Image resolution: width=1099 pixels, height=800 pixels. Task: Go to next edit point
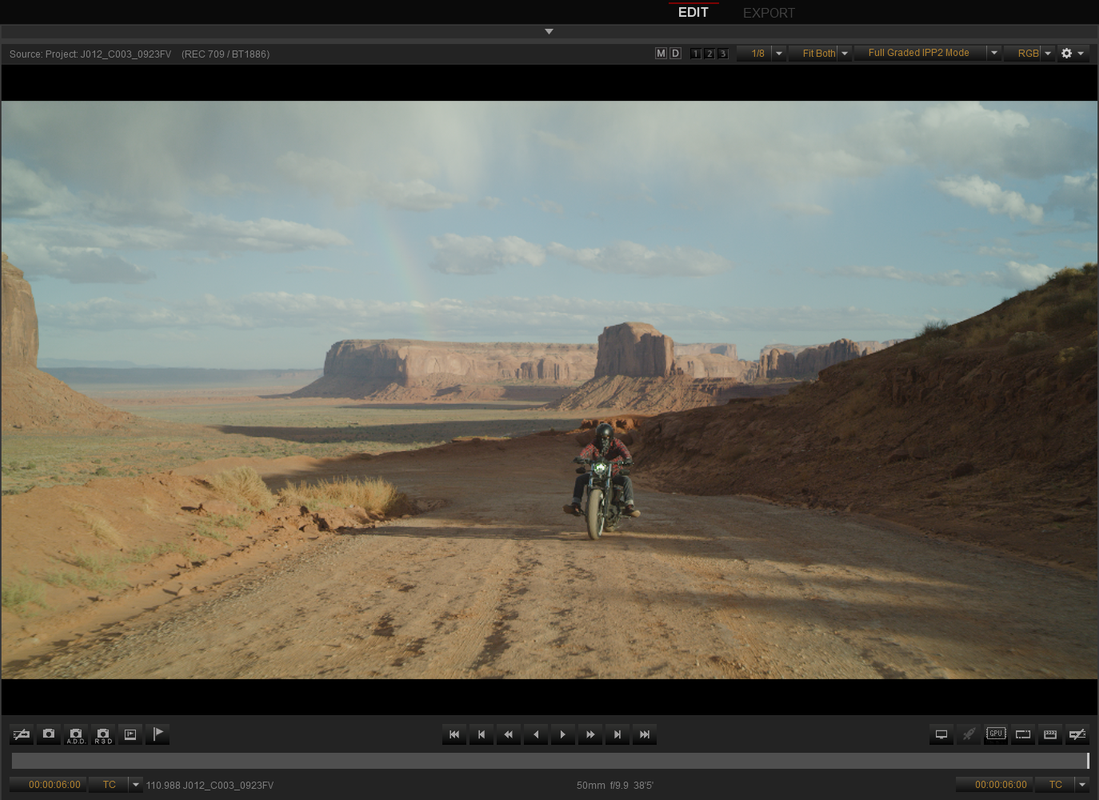617,734
